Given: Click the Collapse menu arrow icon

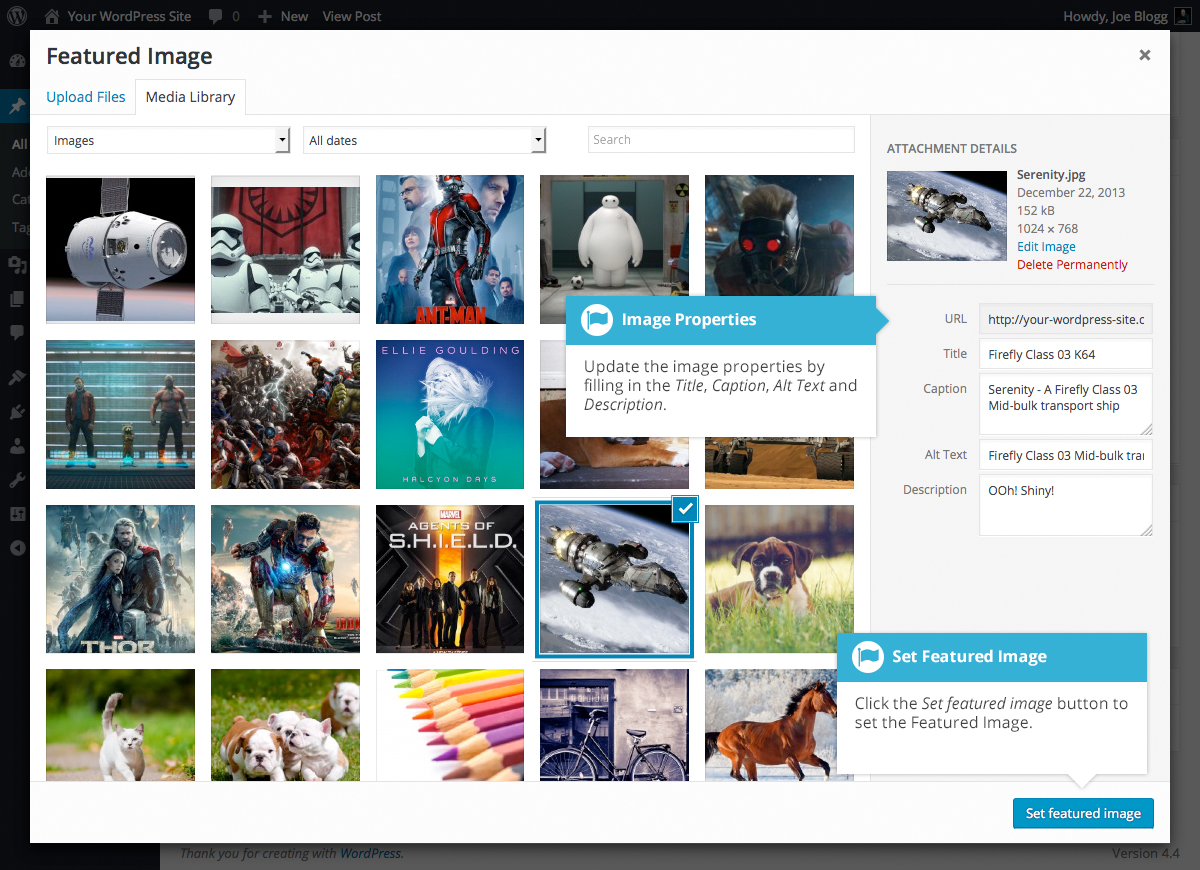Looking at the screenshot, I should 17,548.
